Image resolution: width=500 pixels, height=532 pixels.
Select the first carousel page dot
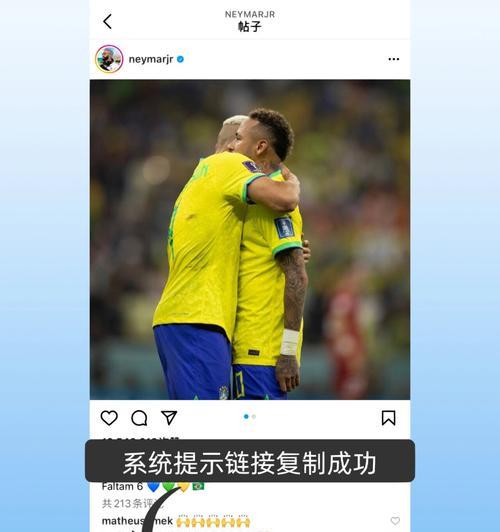pos(246,417)
